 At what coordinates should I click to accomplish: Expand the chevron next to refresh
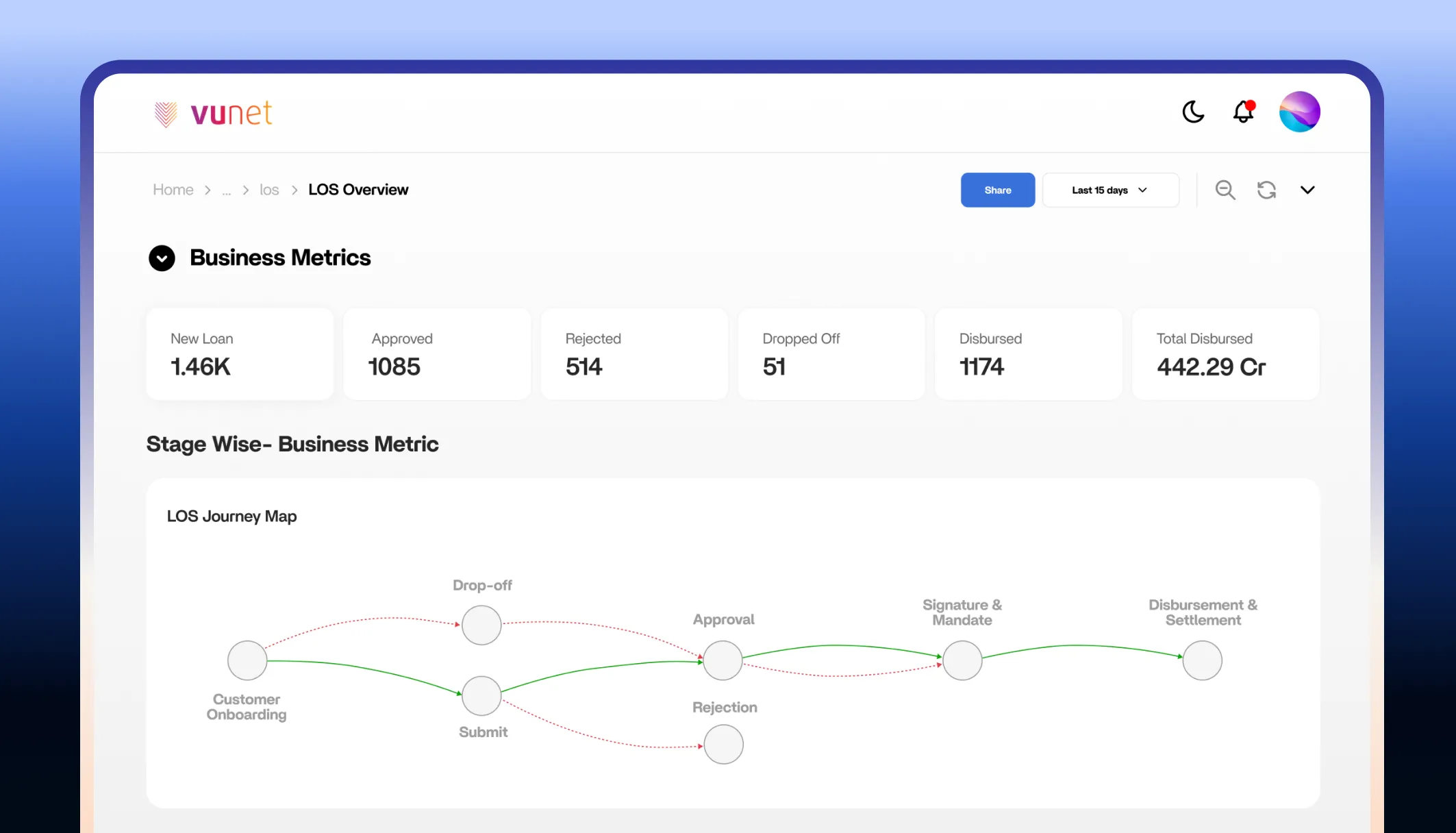coord(1307,190)
